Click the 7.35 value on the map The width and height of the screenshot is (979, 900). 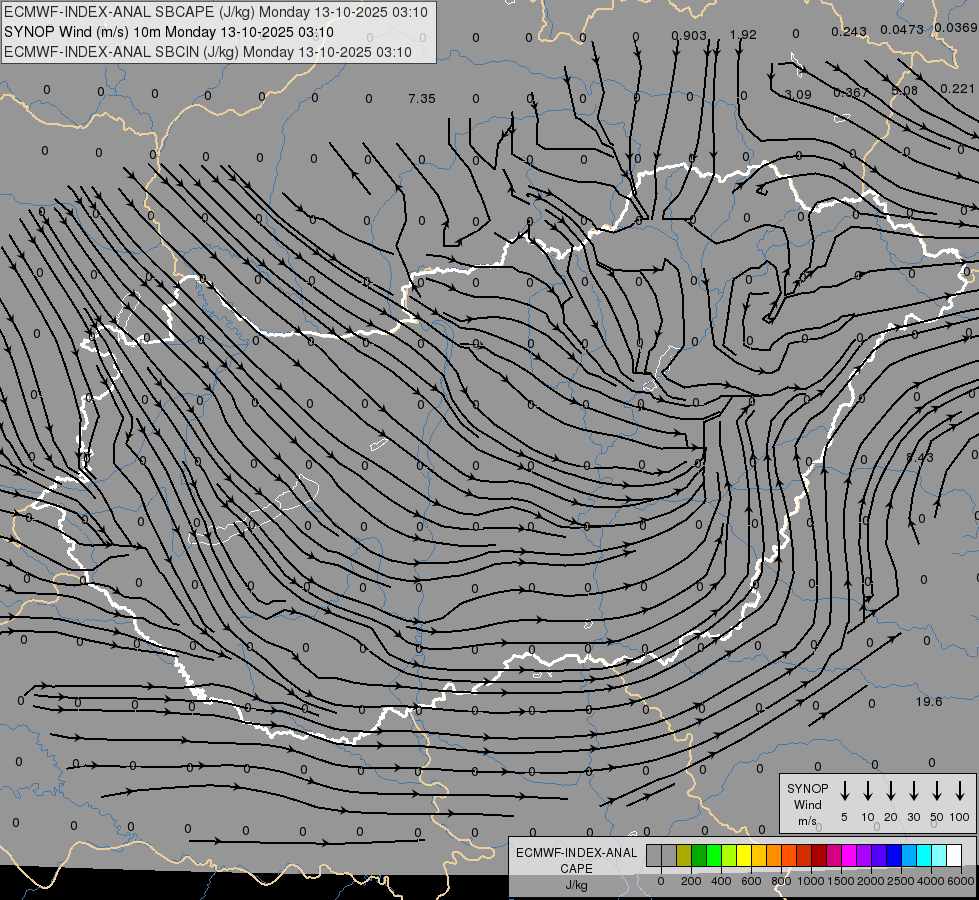pos(422,98)
